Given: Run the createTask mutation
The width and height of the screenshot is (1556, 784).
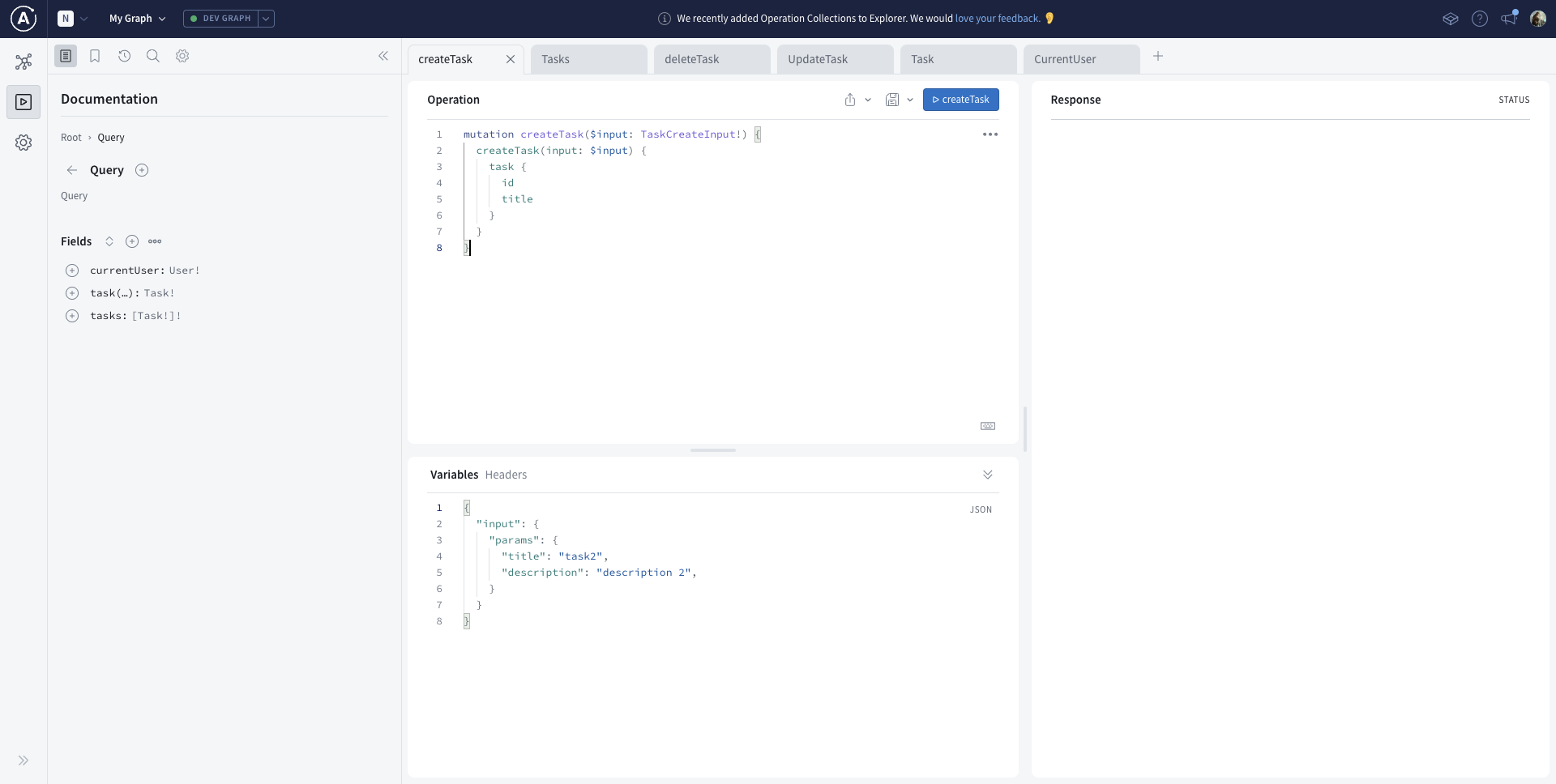Looking at the screenshot, I should pyautogui.click(x=961, y=100).
